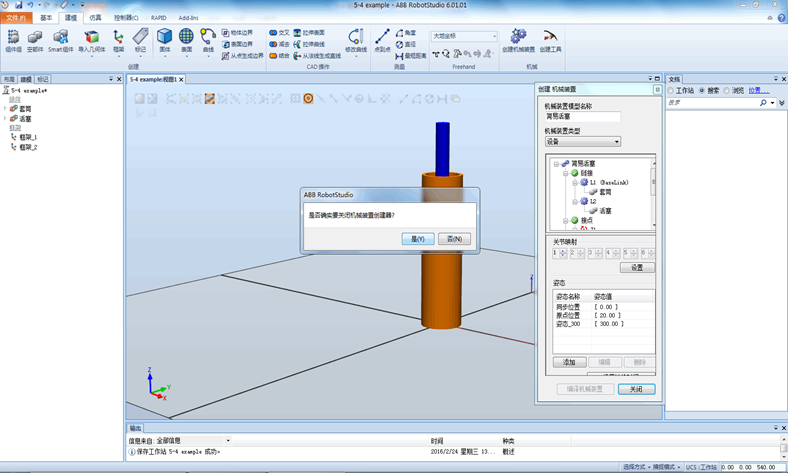Click the 设置 button under 关节映射

tap(637, 267)
